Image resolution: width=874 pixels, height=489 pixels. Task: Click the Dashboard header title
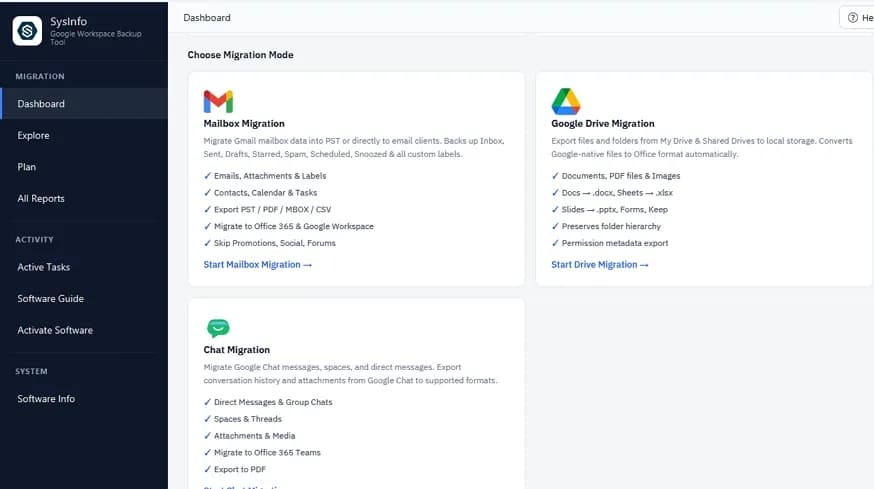coord(207,18)
